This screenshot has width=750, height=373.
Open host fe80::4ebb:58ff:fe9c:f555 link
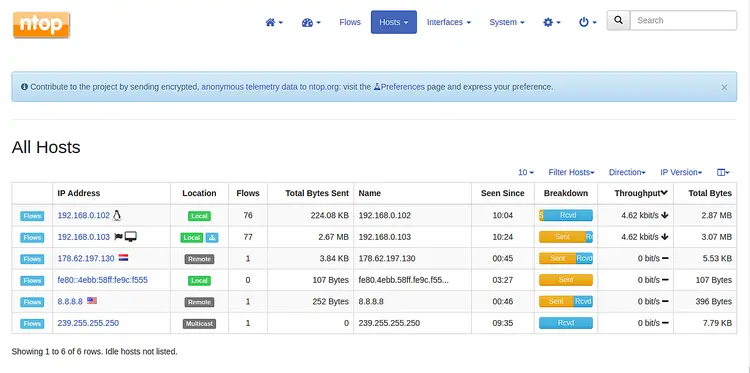point(103,280)
